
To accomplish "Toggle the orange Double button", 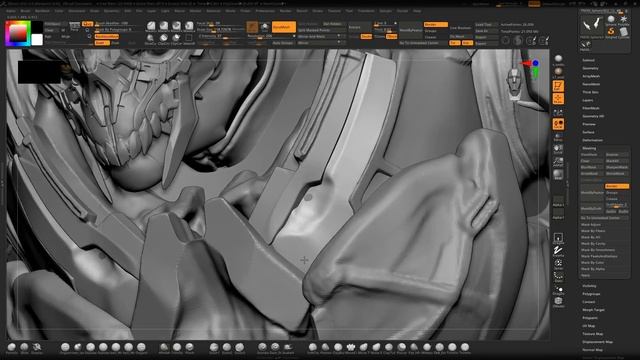I will 366,36.
